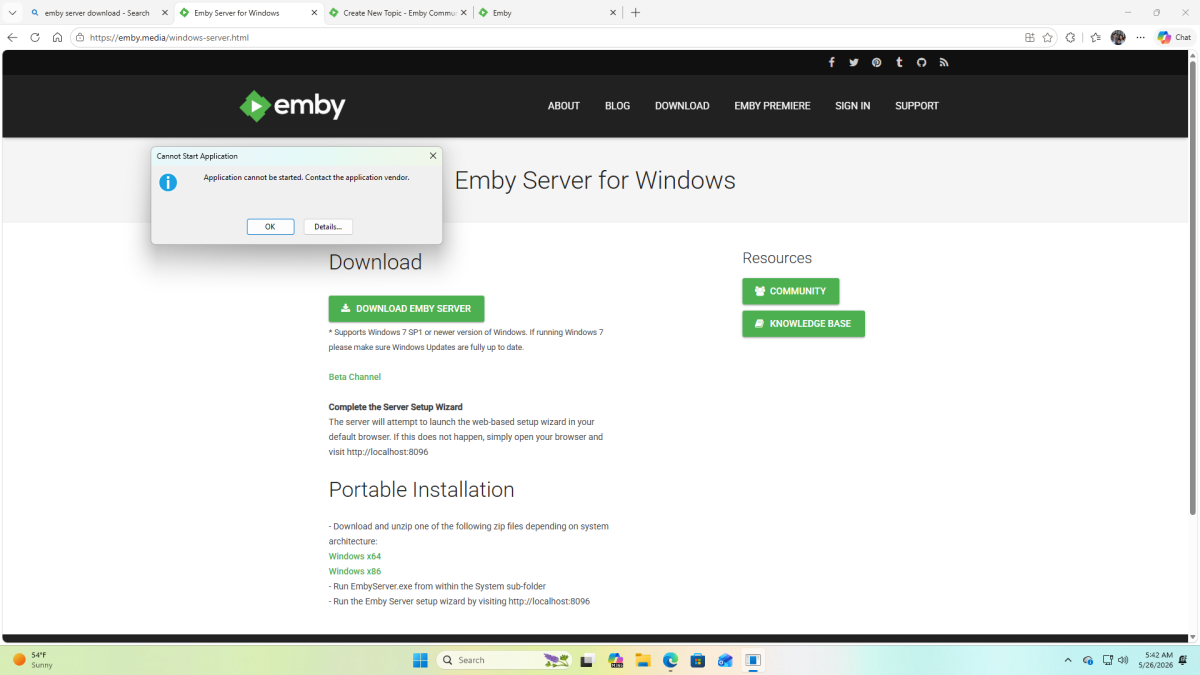The height and width of the screenshot is (675, 1200).
Task: Open Microsoft Store from the taskbar
Action: pos(698,660)
